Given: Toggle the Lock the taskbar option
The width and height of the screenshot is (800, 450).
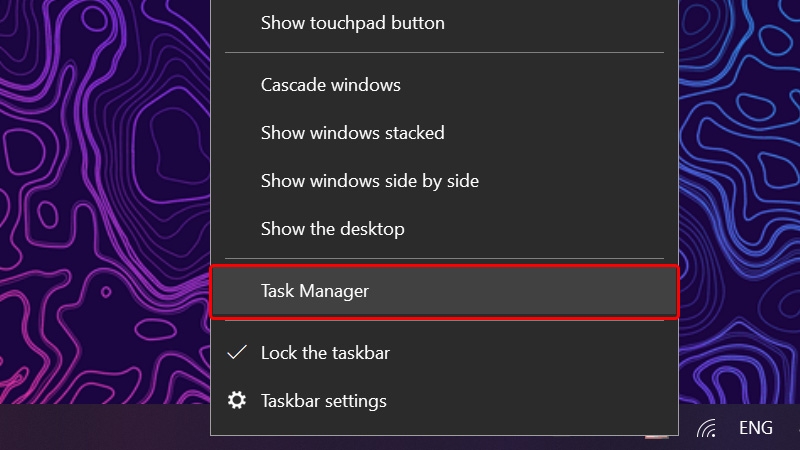Looking at the screenshot, I should point(444,353).
